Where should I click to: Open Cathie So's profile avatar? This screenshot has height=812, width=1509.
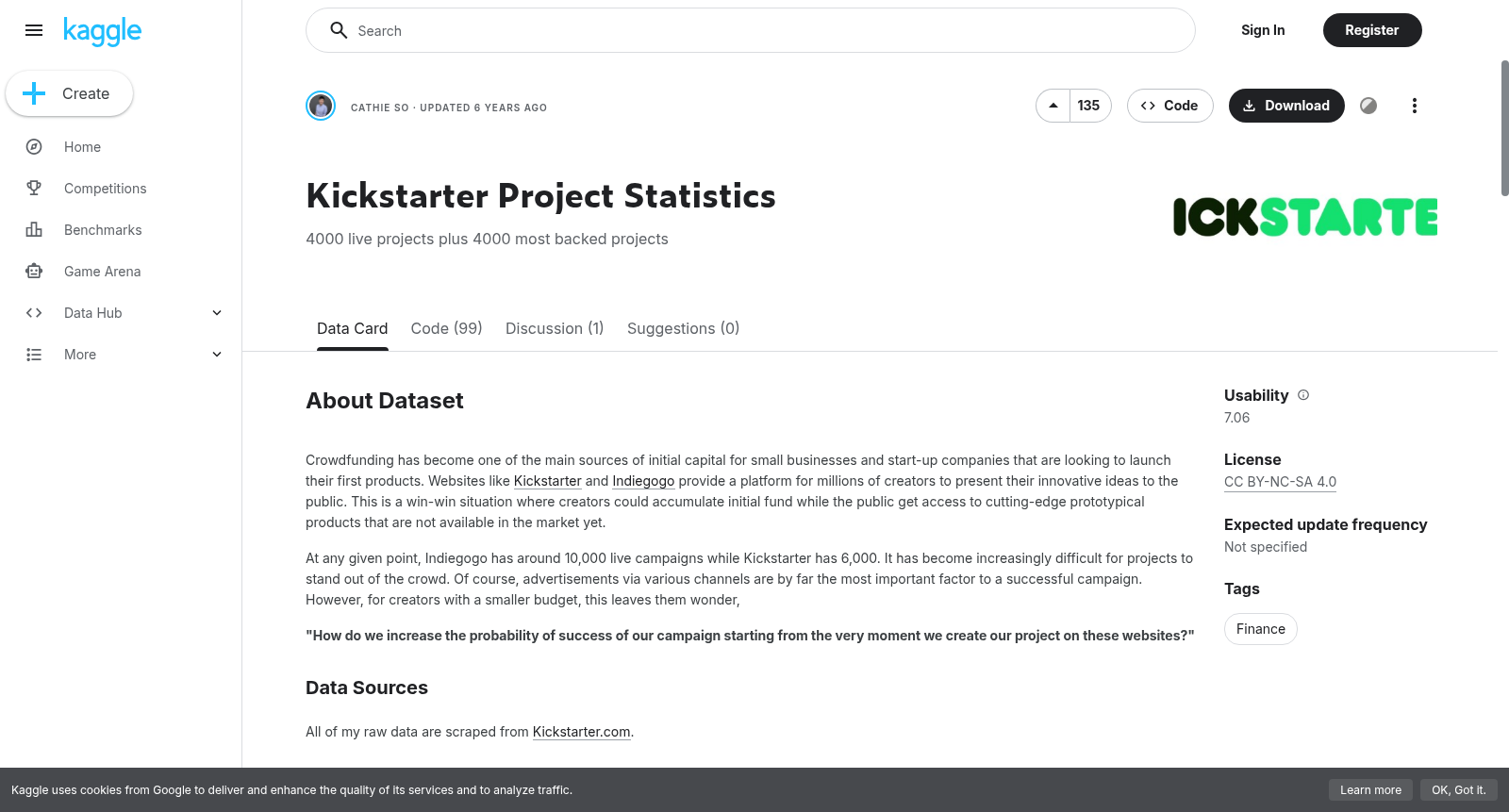(x=321, y=106)
